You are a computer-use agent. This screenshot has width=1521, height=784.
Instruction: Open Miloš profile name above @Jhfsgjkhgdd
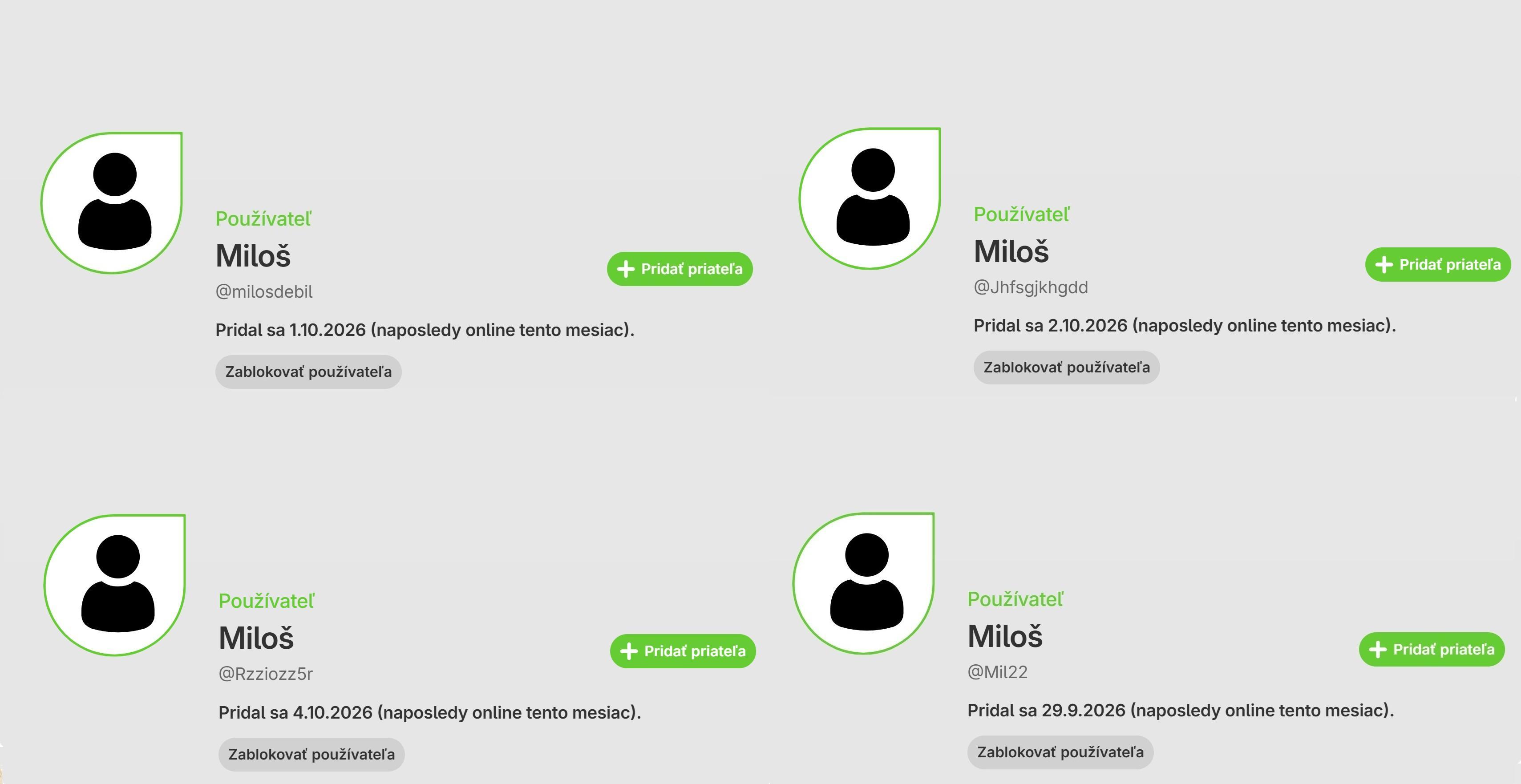(x=1011, y=251)
